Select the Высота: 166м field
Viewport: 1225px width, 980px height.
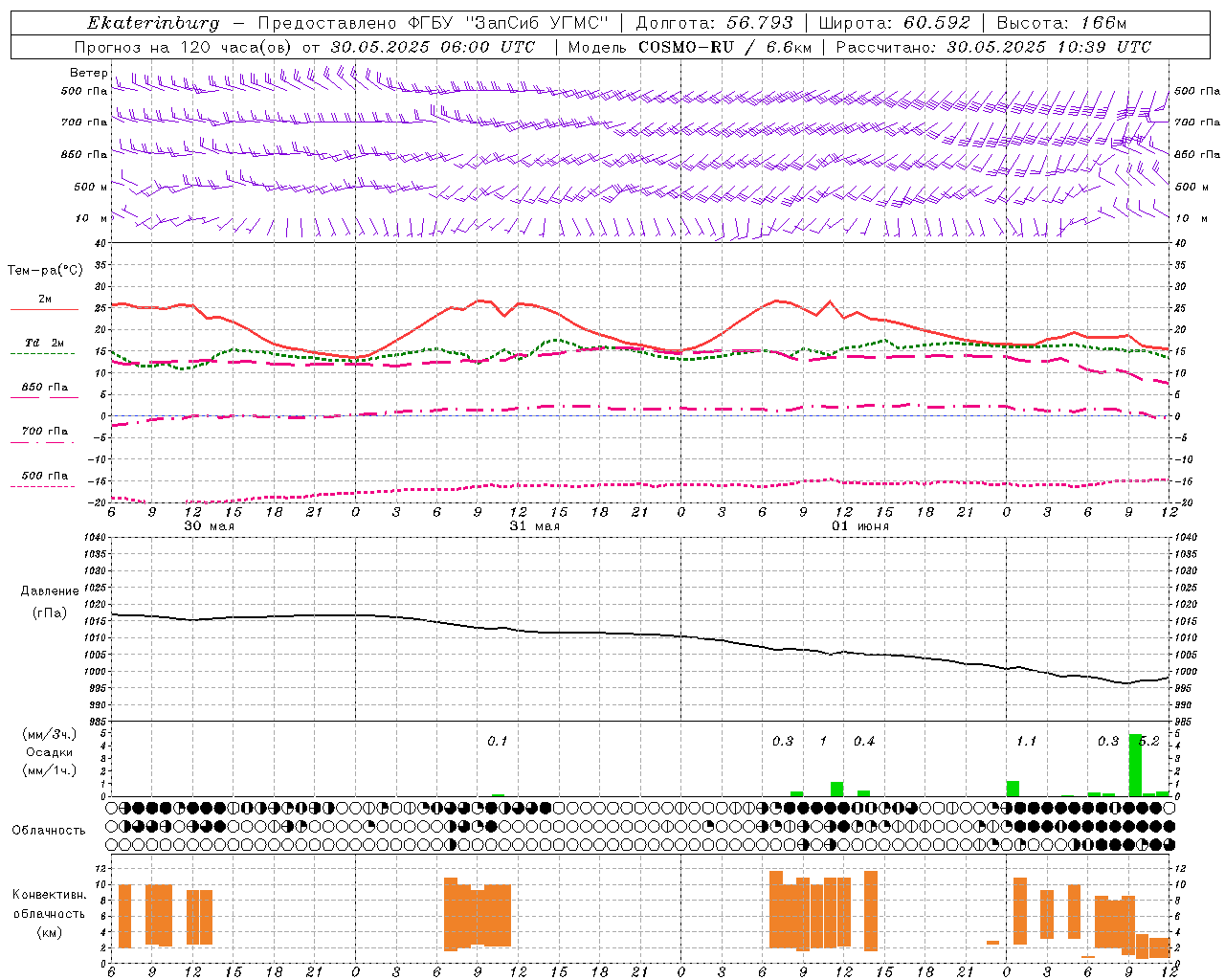(1061, 23)
